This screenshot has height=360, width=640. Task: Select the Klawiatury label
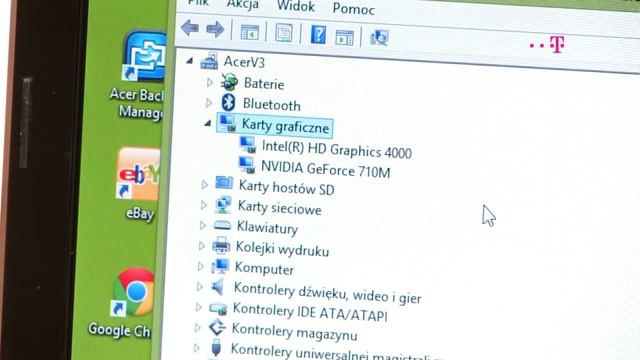[267, 228]
